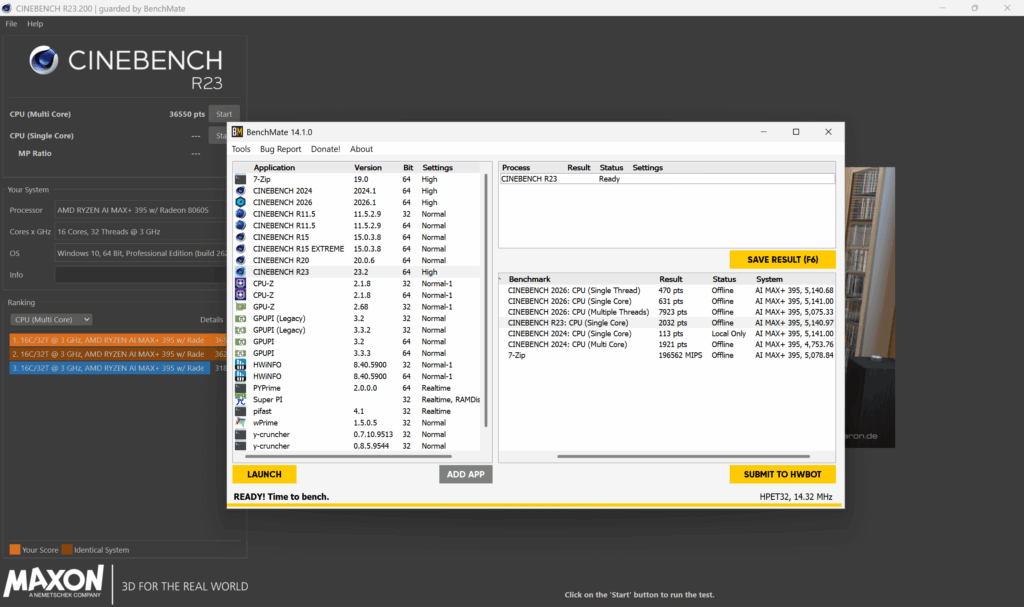Viewport: 1024px width, 607px height.
Task: Click Details link in Ranking panel
Action: pyautogui.click(x=212, y=320)
